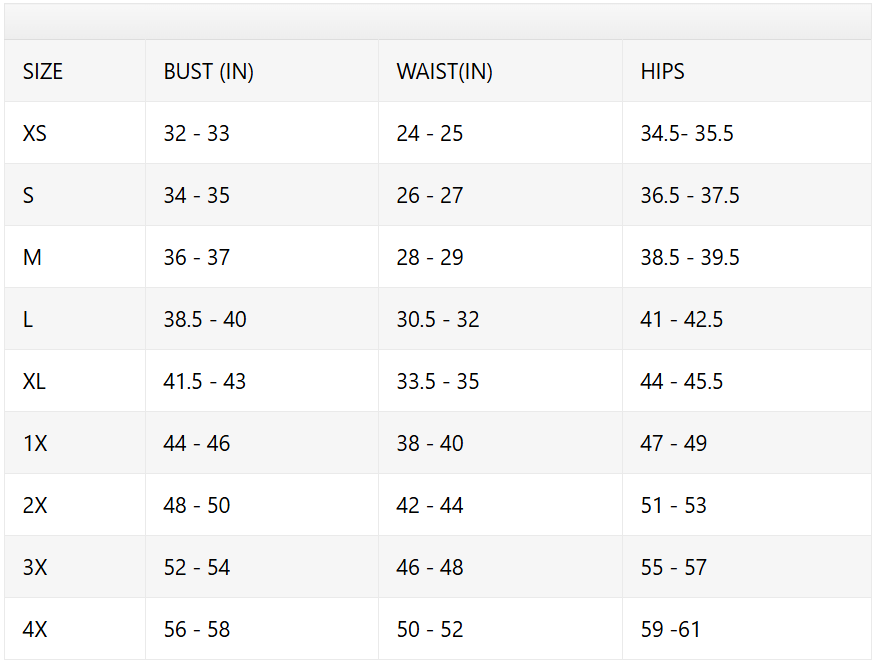883x668 pixels.
Task: Select the M size row label
Action: tap(32, 257)
